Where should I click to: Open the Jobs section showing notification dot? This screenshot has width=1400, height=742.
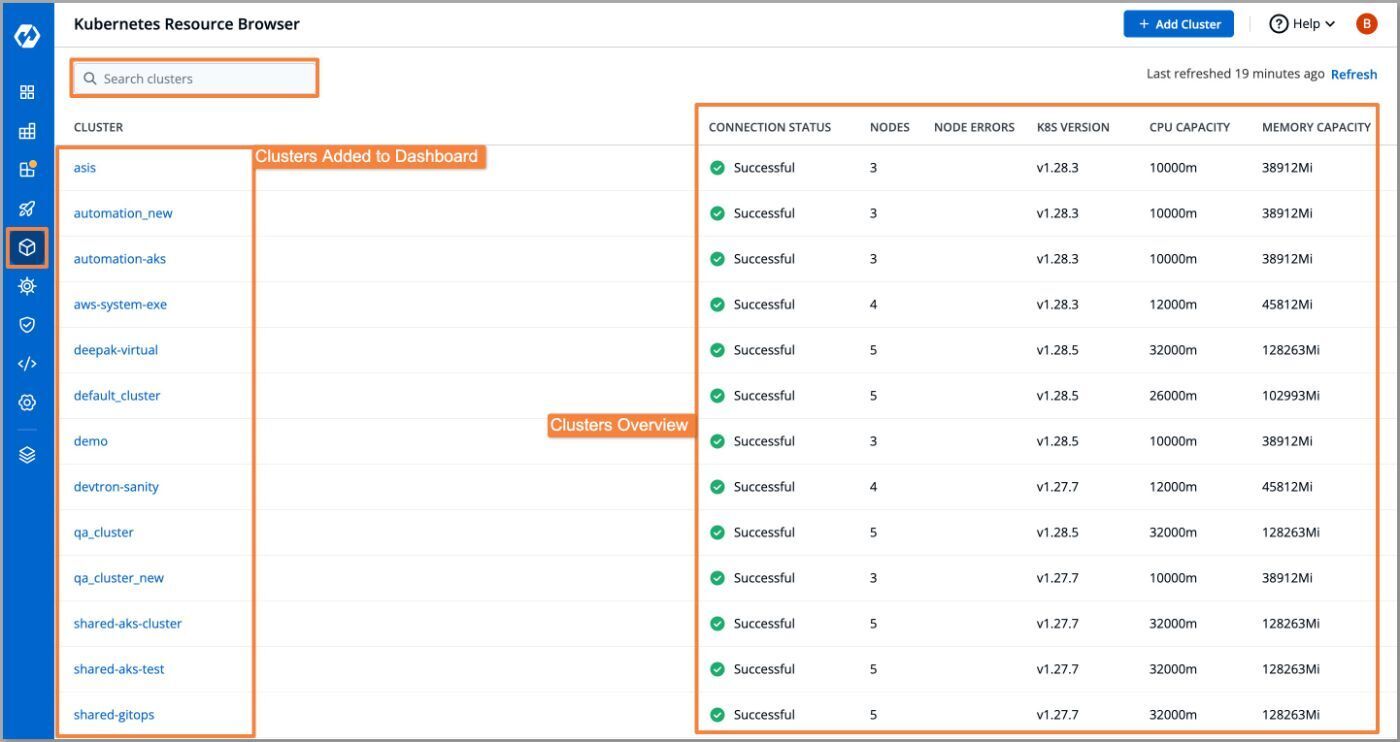(27, 168)
